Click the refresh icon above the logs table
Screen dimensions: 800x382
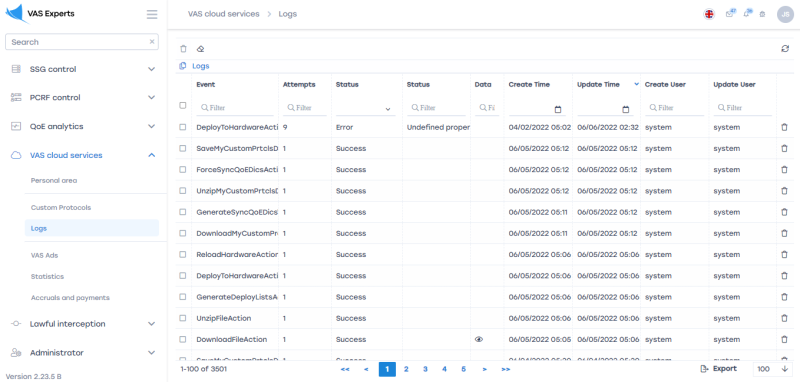click(785, 49)
